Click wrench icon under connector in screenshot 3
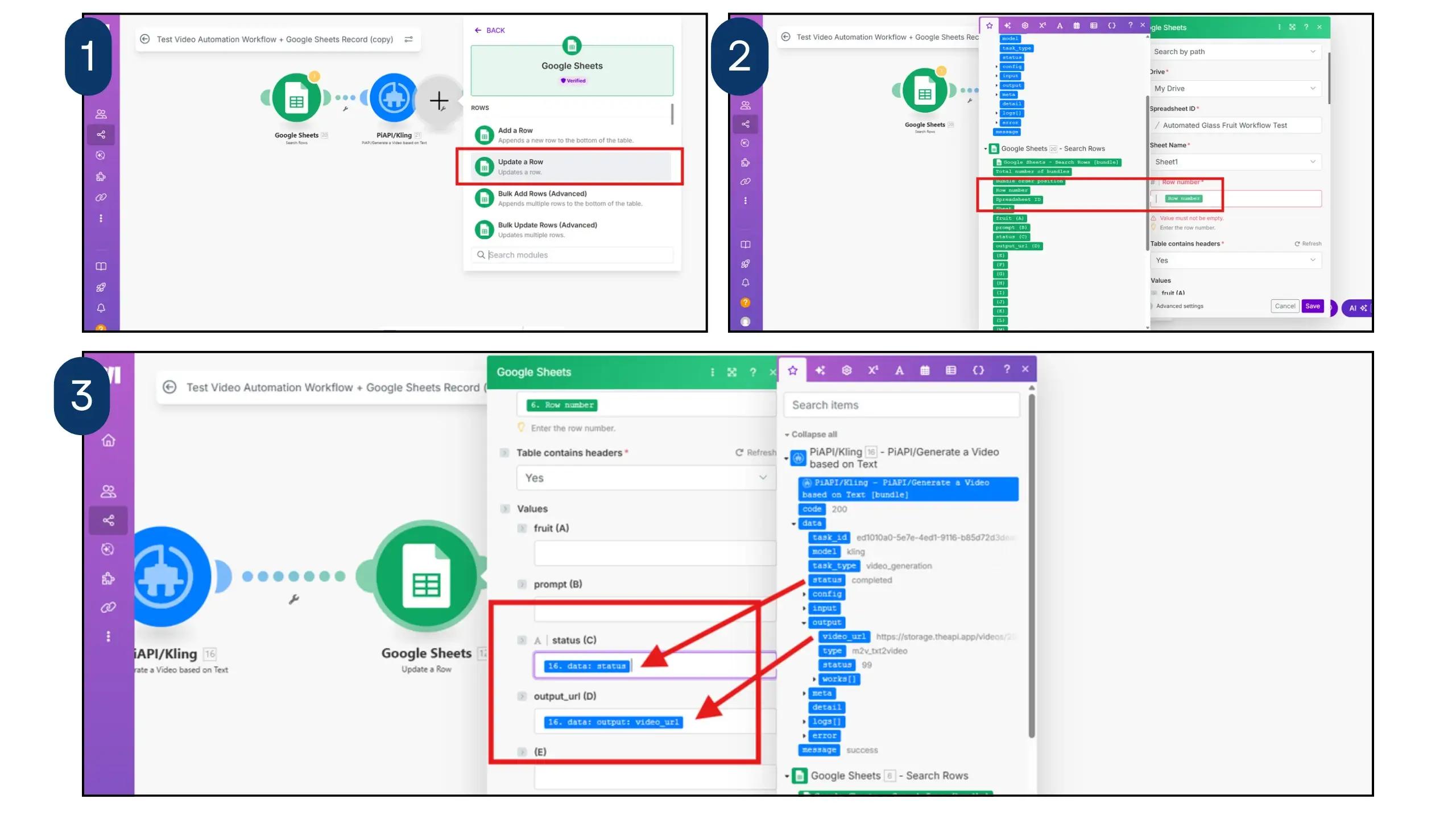Image resolution: width=1456 pixels, height=819 pixels. (293, 599)
